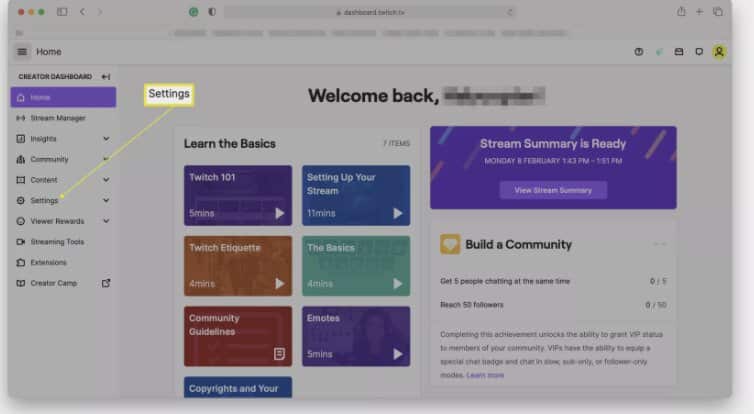
Task: Open the Community sidebar section
Action: pyautogui.click(x=49, y=159)
